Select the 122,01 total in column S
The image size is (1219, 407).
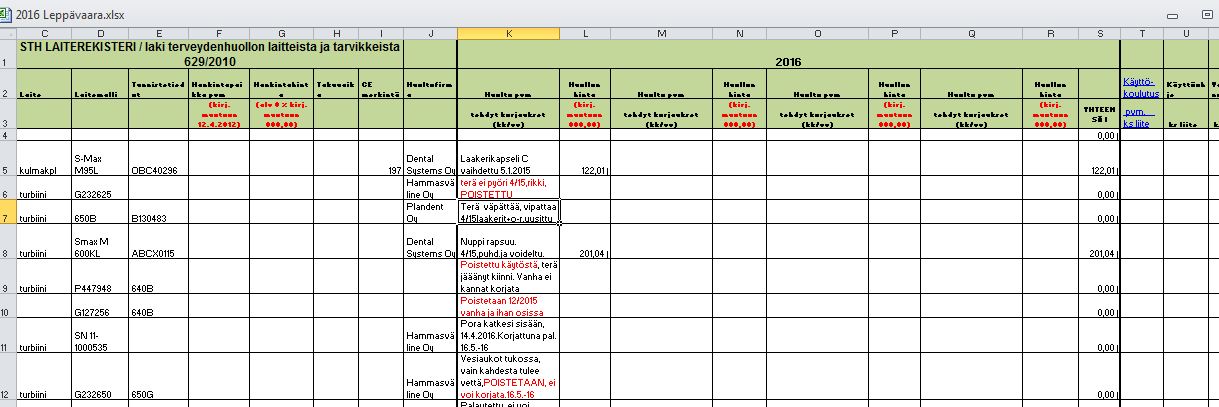pos(1099,158)
